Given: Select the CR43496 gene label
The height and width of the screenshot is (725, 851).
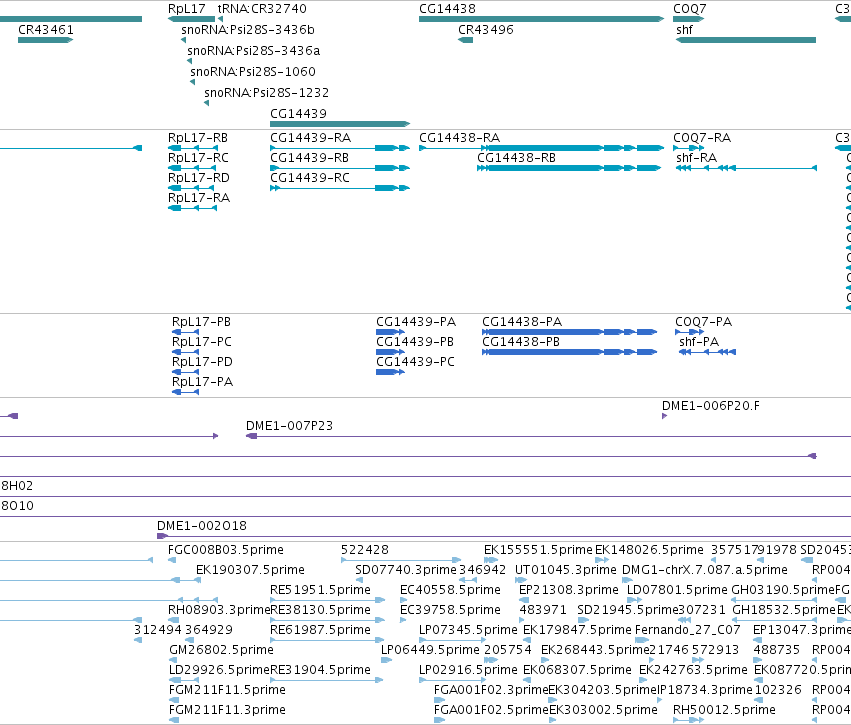Looking at the screenshot, I should 486,30.
